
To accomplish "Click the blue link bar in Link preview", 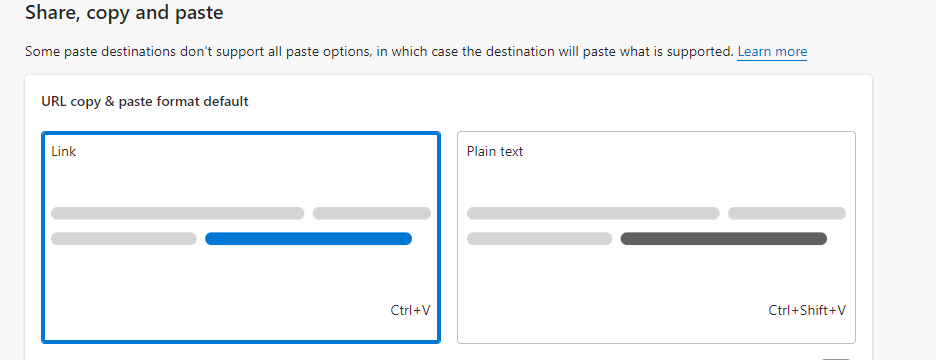I will [309, 239].
